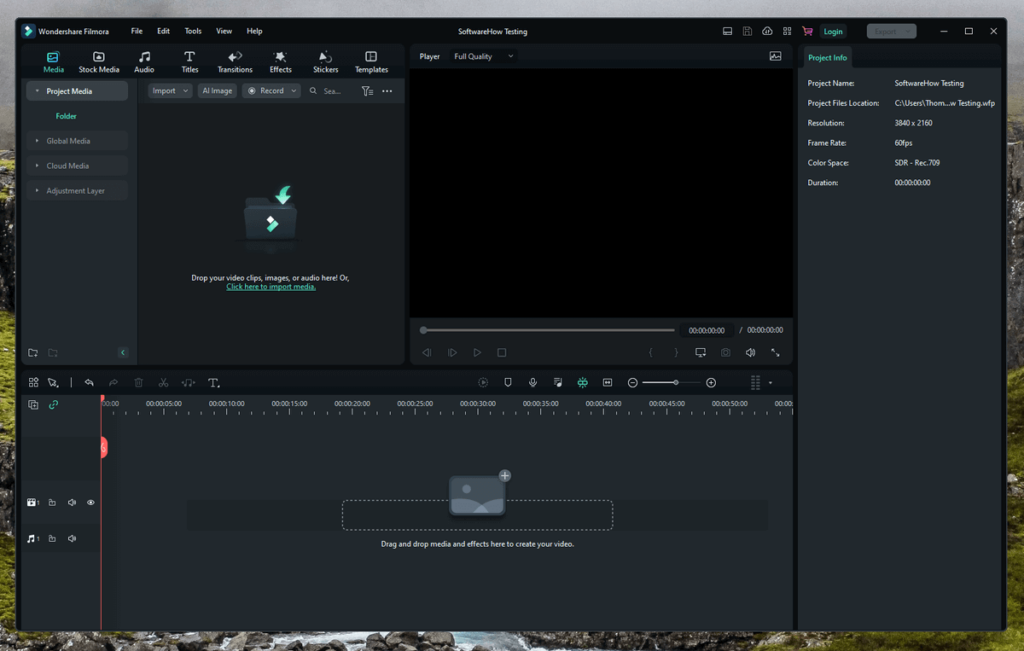
Task: Switch to the Project Info tab
Action: pos(827,57)
